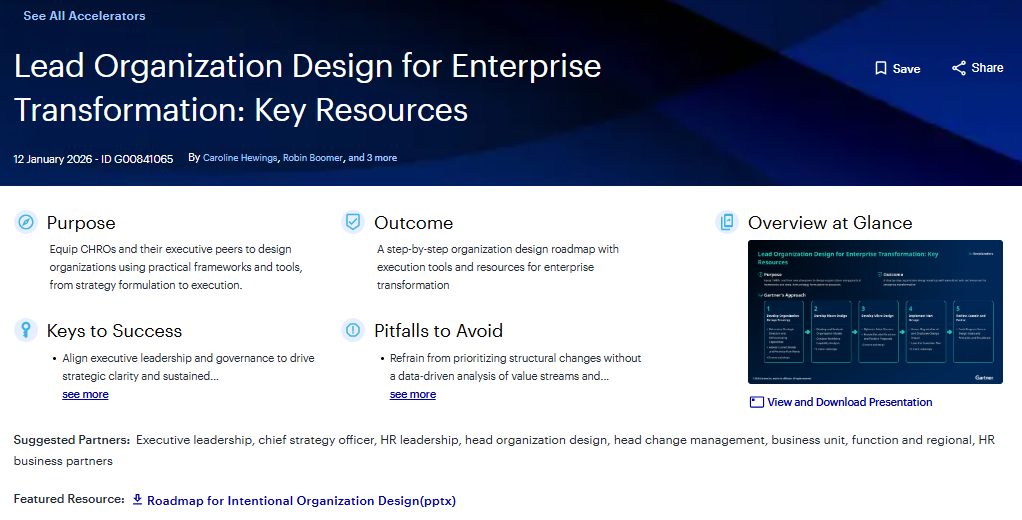Click the Outcome checkmark shield icon

pyautogui.click(x=352, y=222)
